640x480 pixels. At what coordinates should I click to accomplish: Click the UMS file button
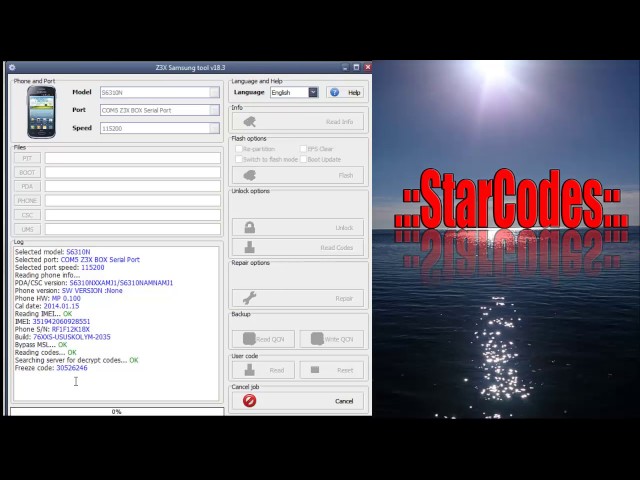[x=27, y=229]
